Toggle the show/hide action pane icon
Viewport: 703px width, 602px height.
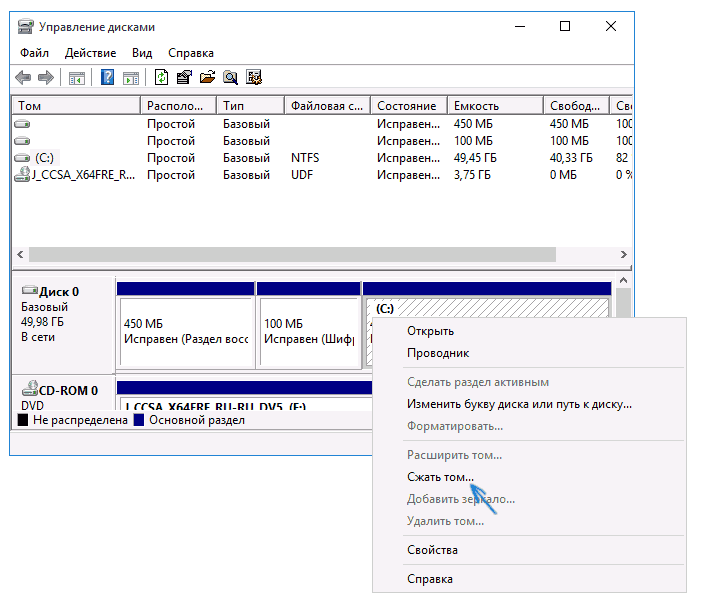(131, 78)
